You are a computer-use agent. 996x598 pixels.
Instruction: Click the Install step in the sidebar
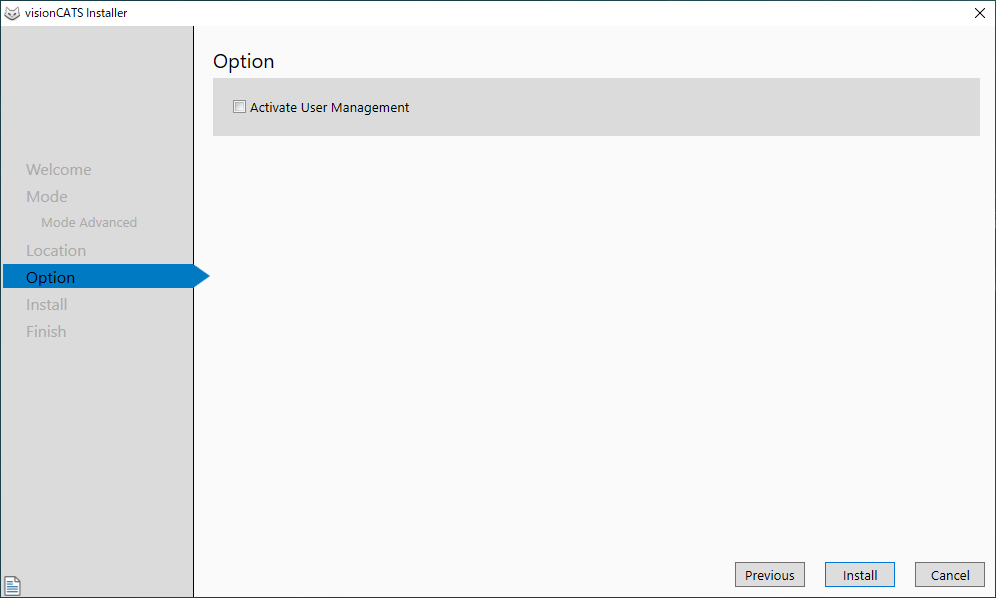[47, 305]
